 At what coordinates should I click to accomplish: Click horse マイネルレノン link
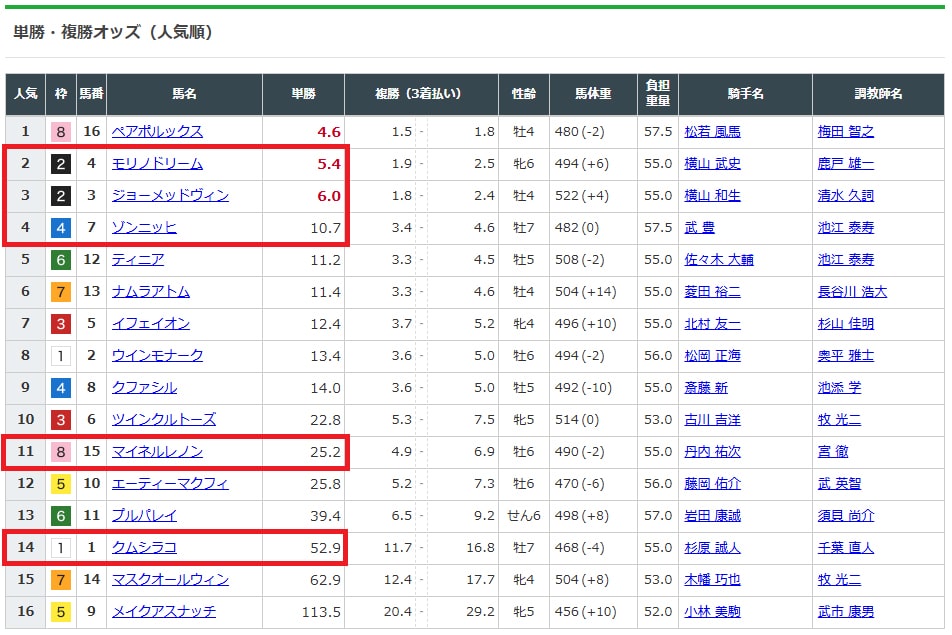point(157,452)
